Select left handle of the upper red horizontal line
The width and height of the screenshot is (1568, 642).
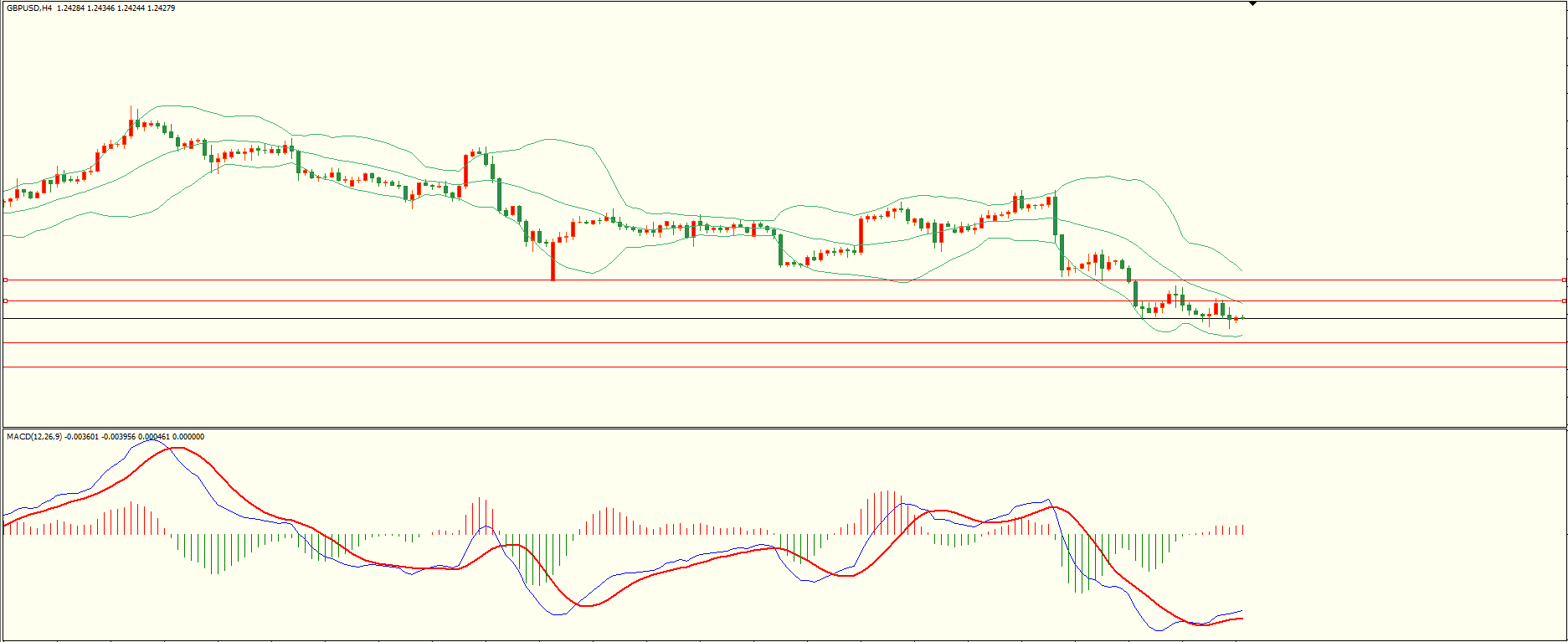pos(5,280)
